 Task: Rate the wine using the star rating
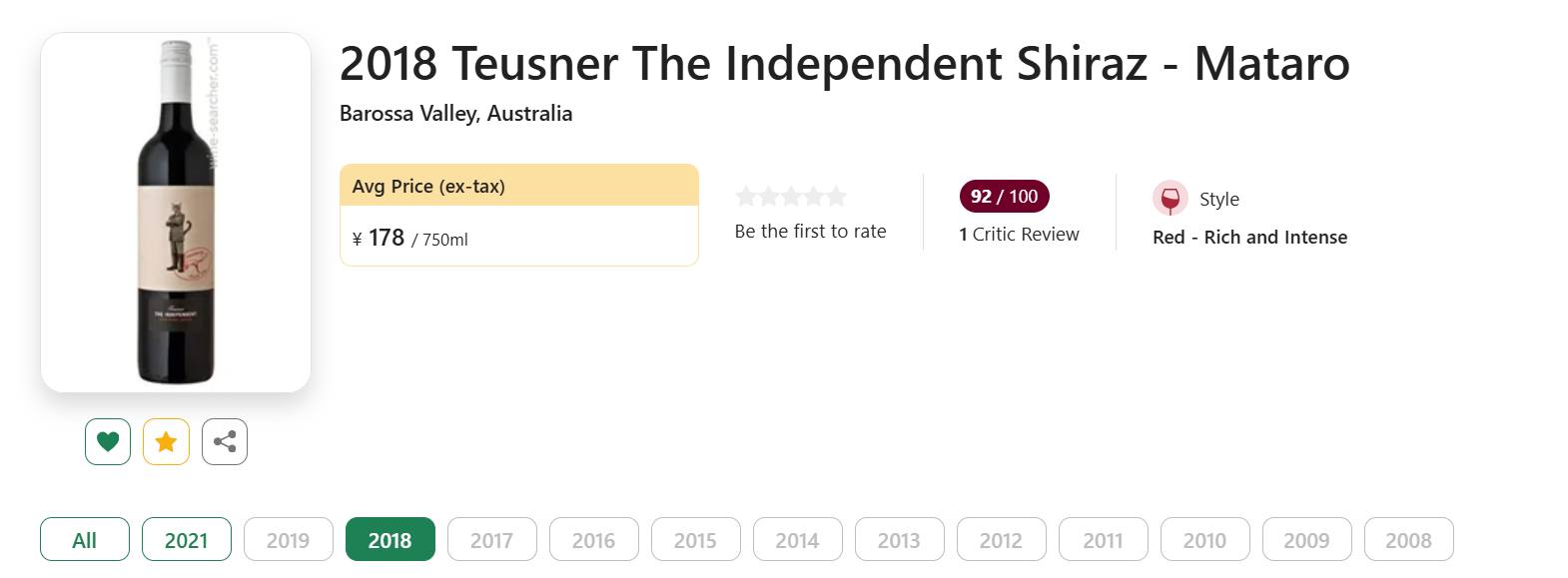click(x=791, y=197)
